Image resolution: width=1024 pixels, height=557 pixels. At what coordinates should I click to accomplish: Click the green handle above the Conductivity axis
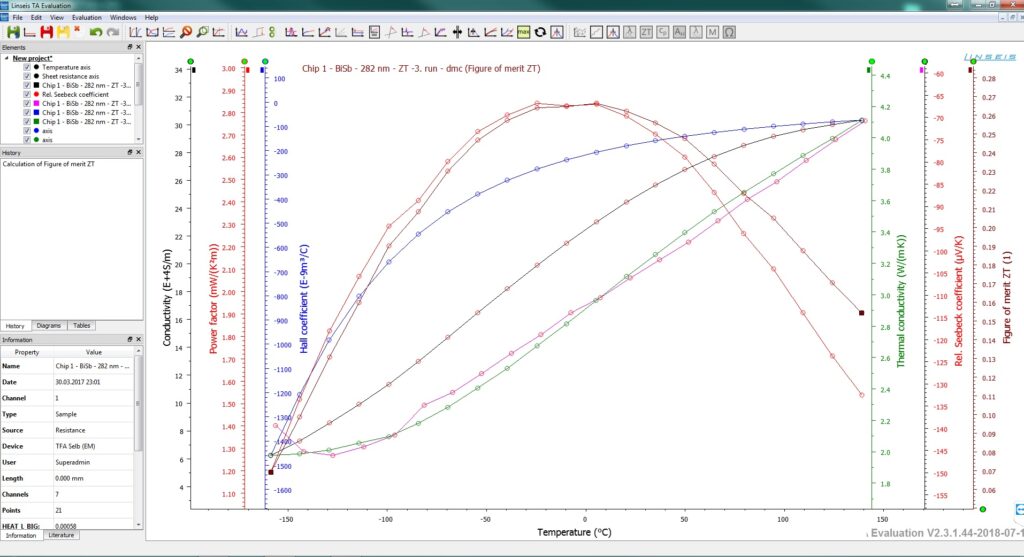[x=191, y=61]
